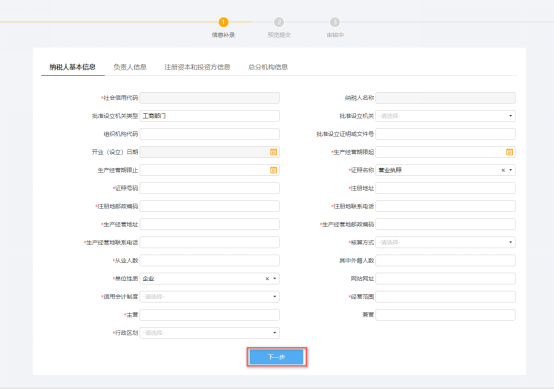Viewport: 554px width, 389px height.
Task: Focus the 批准设立证明或文件号 input
Action: point(445,134)
